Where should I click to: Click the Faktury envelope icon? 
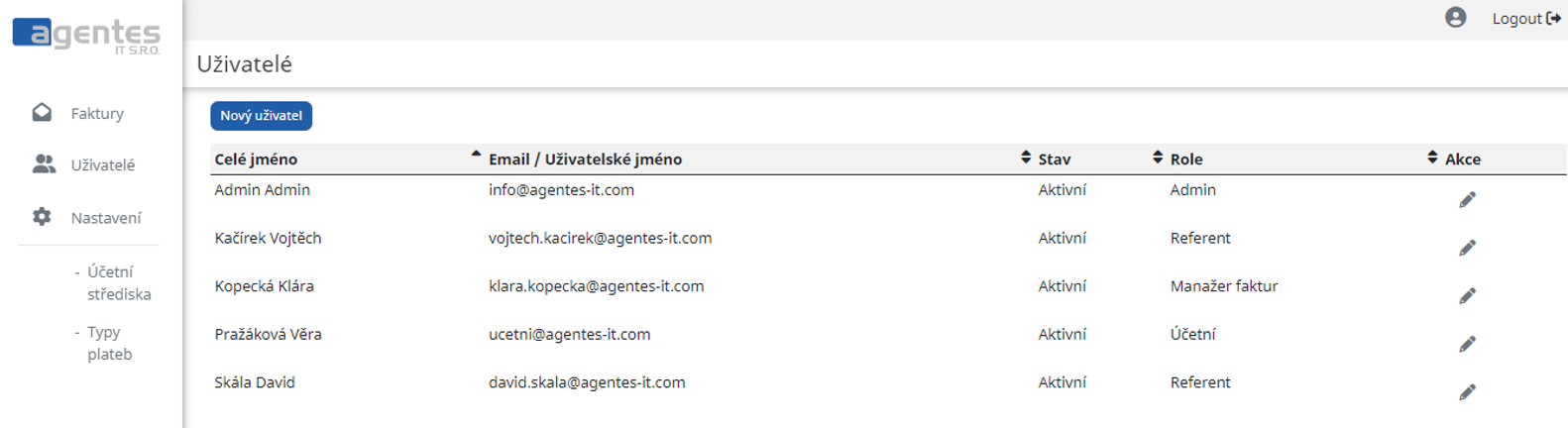[42, 112]
